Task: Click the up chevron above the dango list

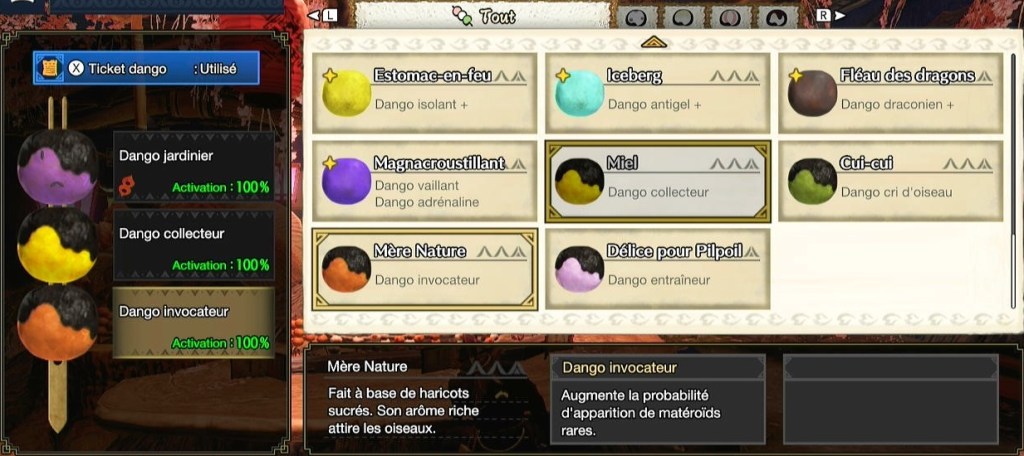Action: [x=654, y=42]
